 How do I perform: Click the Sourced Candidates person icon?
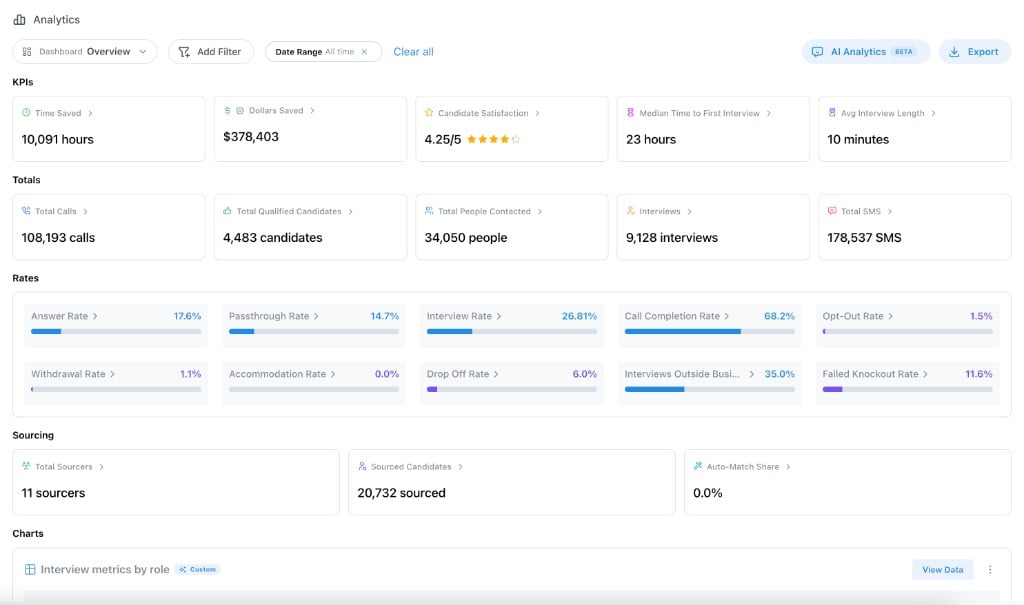pos(362,466)
